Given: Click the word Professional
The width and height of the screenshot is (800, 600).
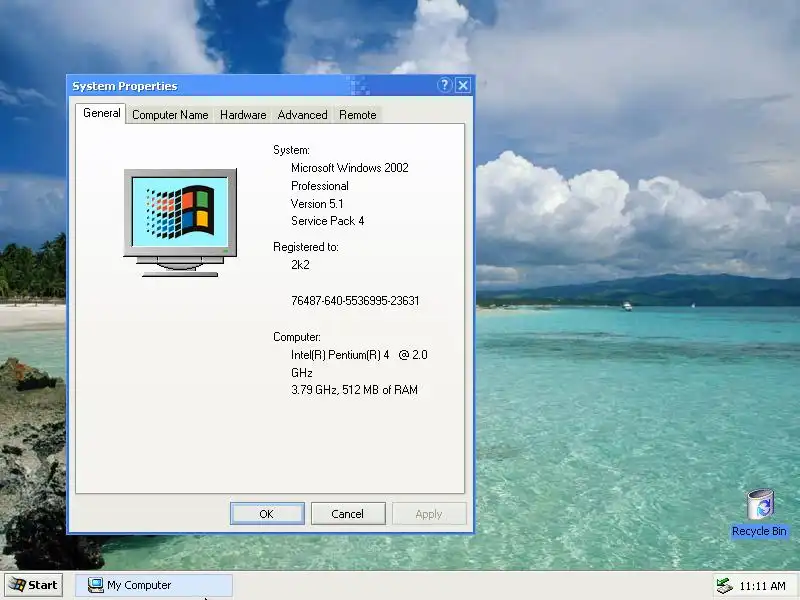Looking at the screenshot, I should point(320,186).
